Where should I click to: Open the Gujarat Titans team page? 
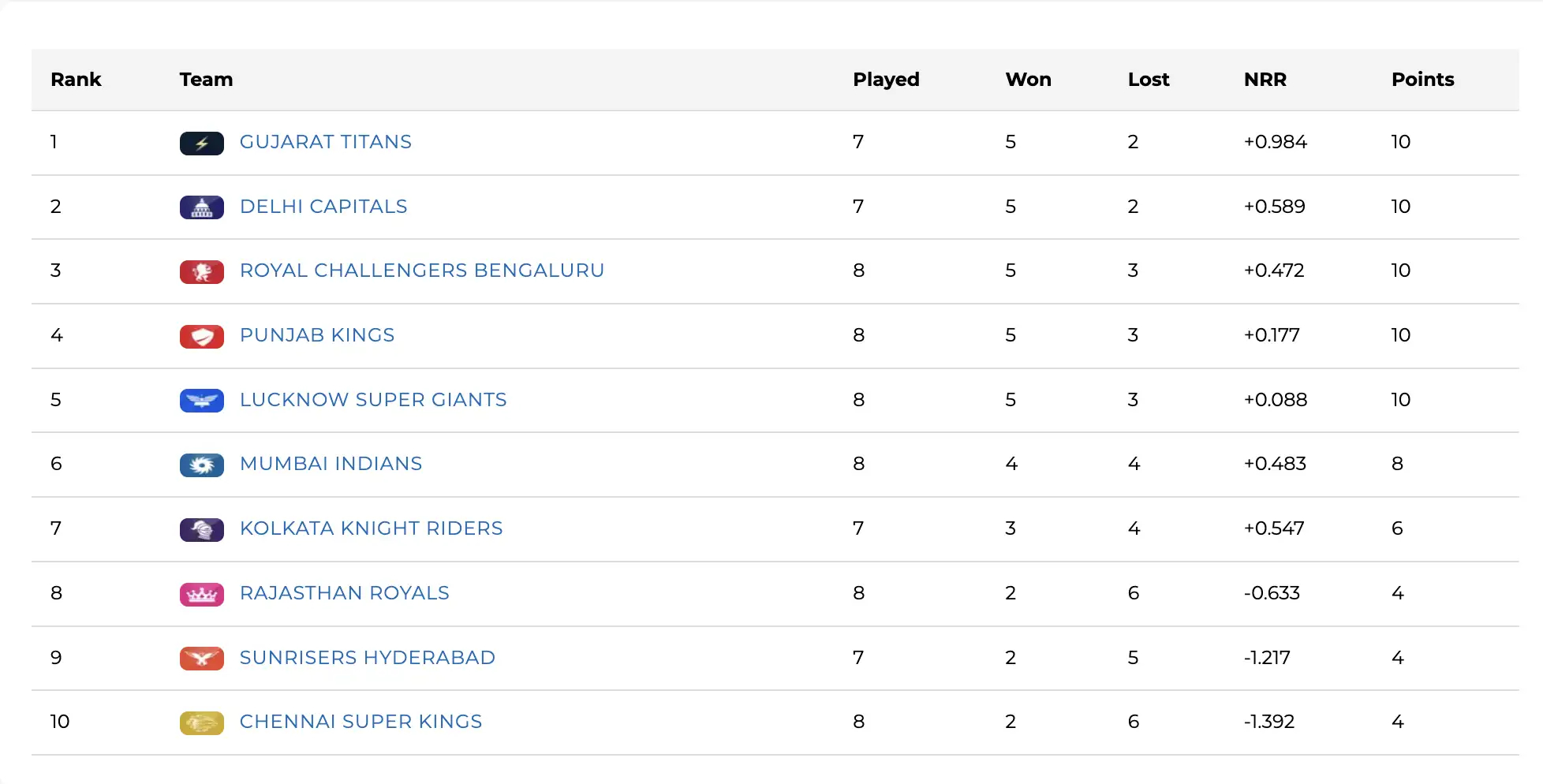click(x=325, y=143)
